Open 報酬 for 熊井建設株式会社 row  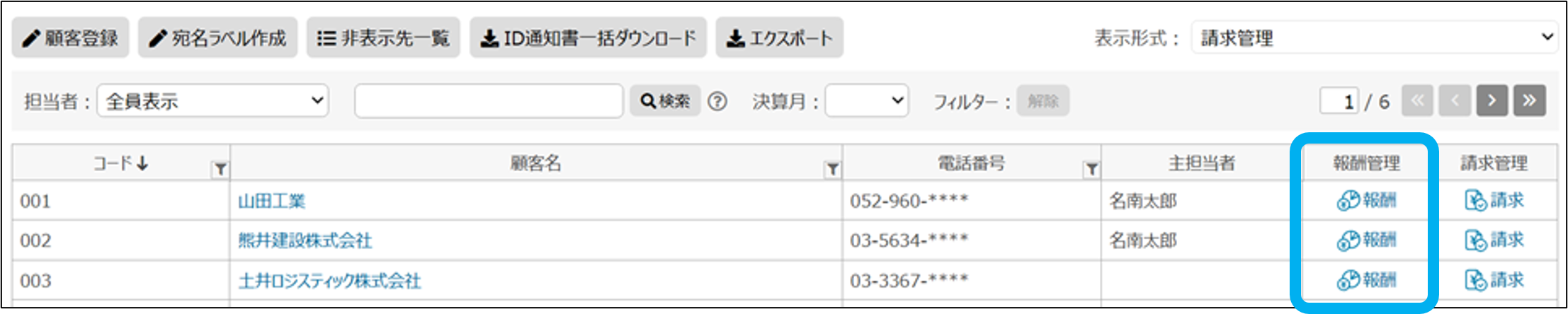tap(1365, 240)
